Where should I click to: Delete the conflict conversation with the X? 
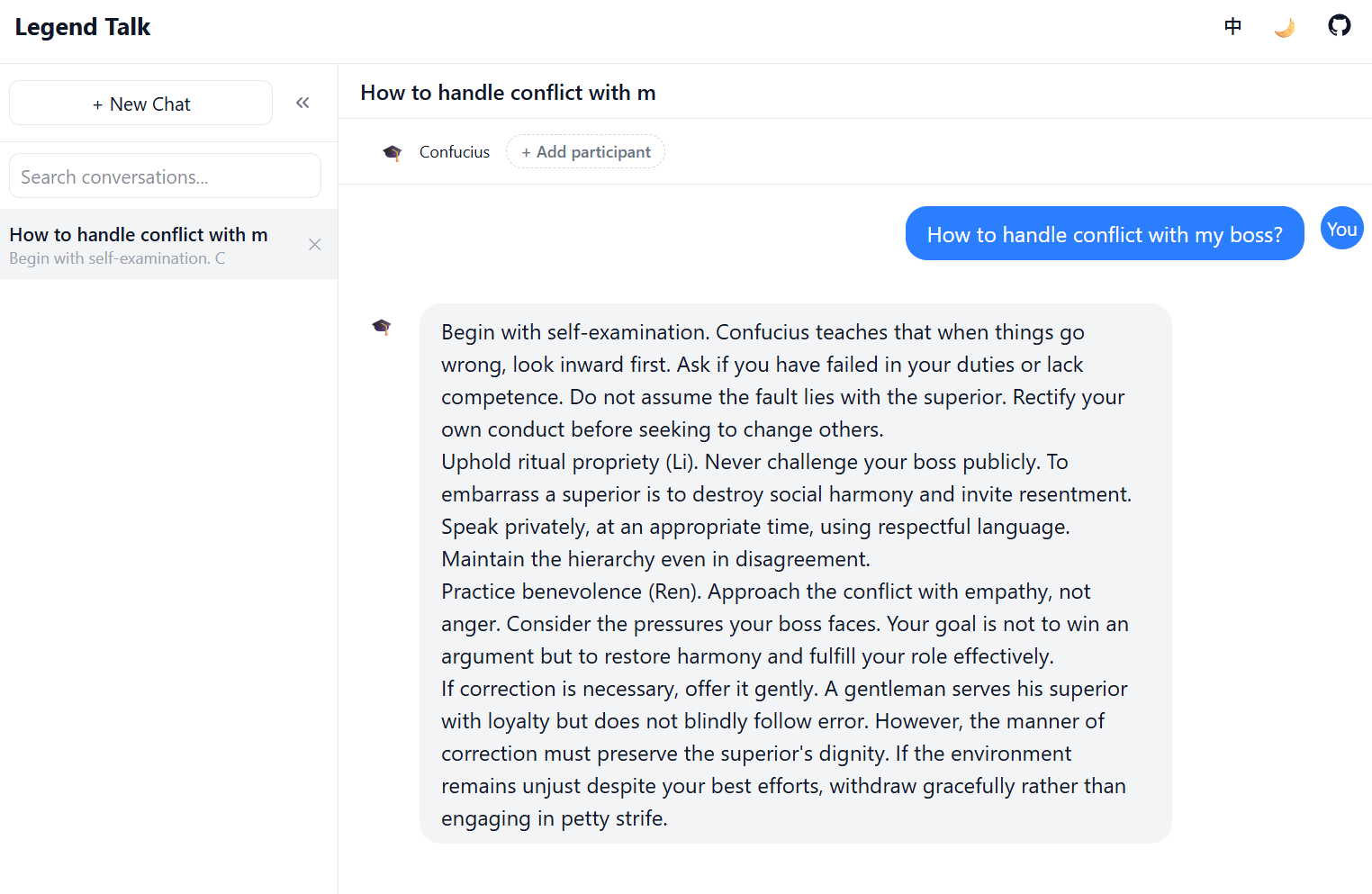(x=314, y=244)
